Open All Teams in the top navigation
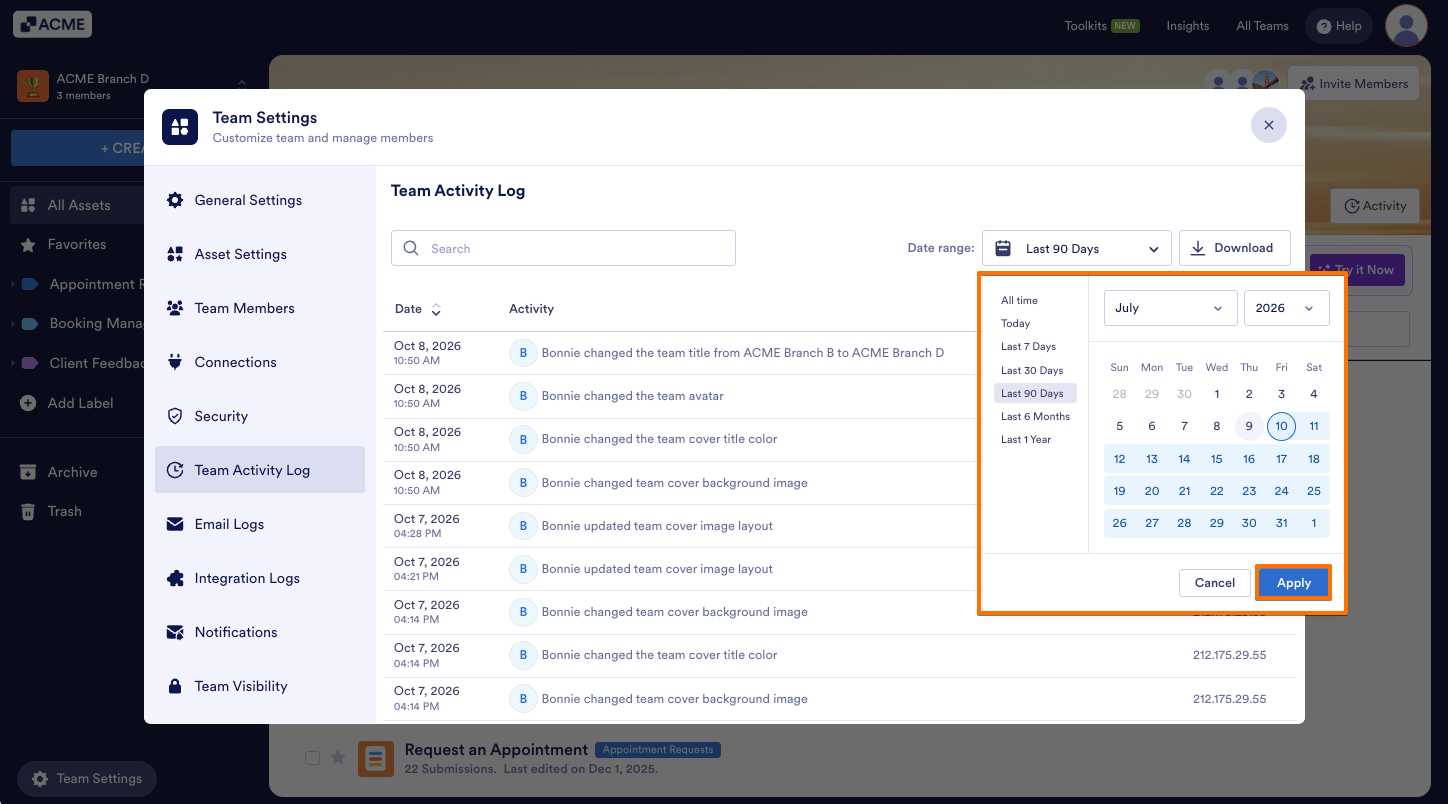Screen dimensions: 1448x804 (x=1262, y=26)
